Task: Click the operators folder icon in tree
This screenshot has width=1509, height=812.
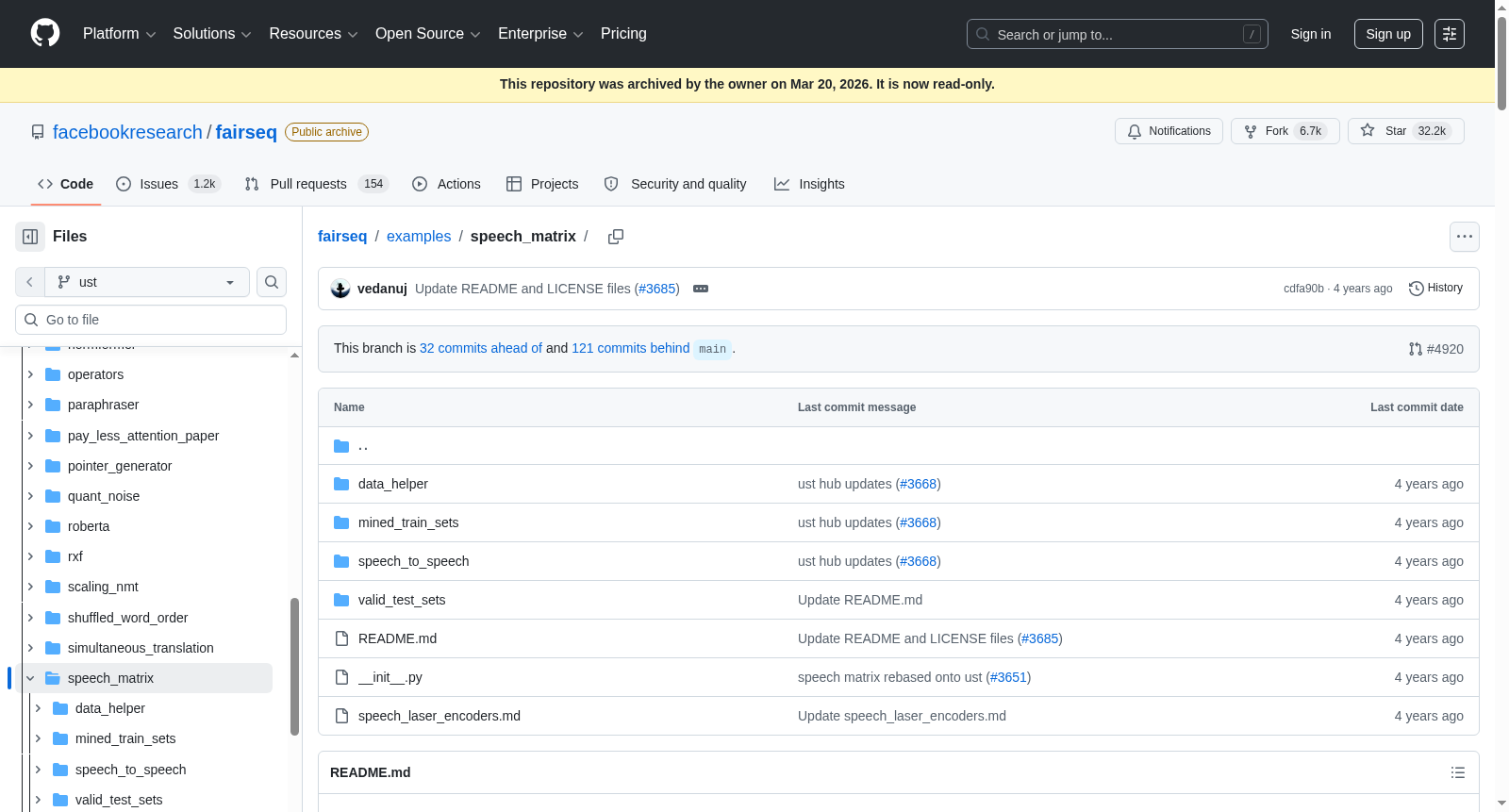Action: click(53, 374)
